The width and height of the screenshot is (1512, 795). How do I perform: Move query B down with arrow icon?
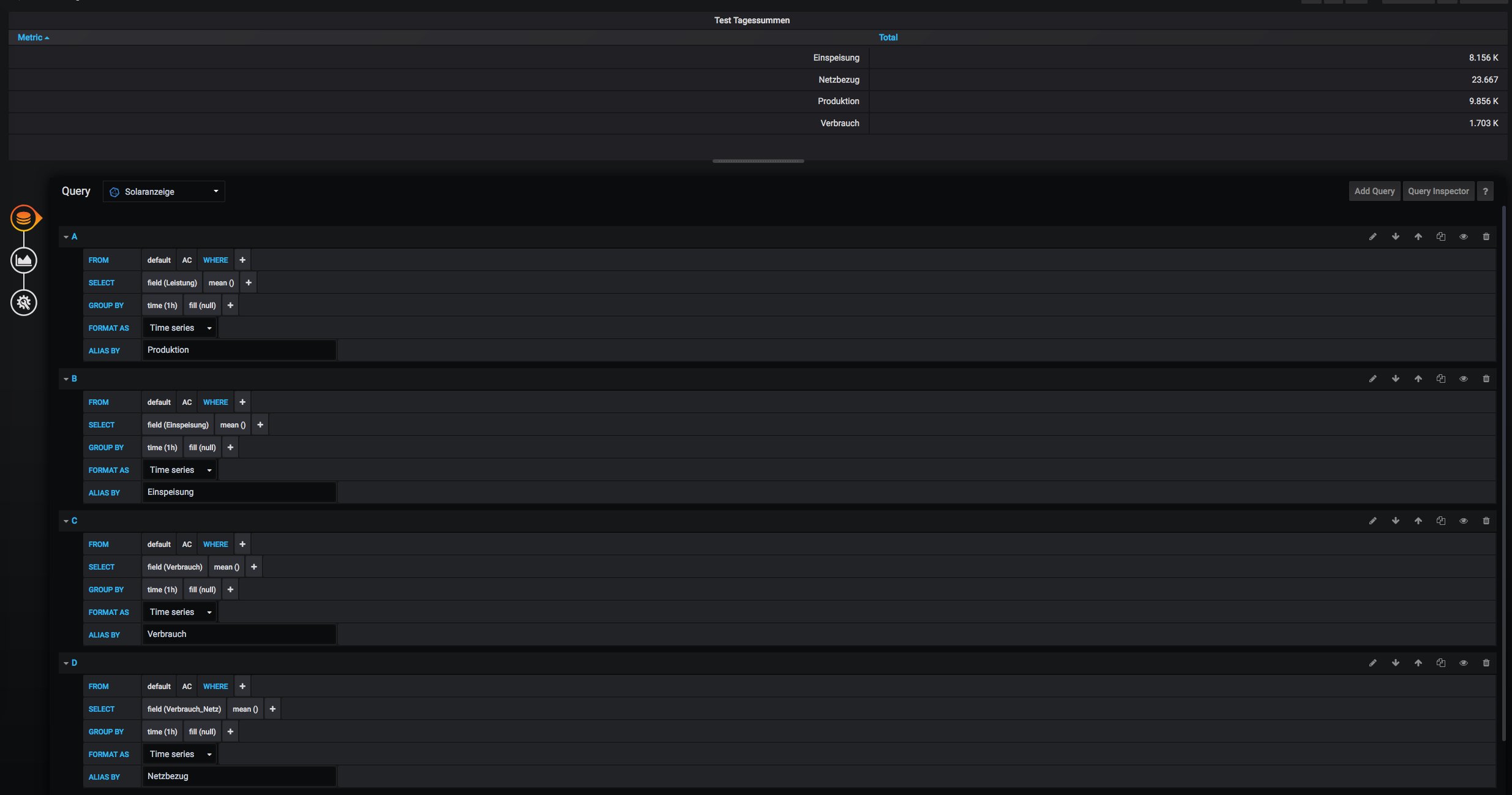tap(1395, 379)
